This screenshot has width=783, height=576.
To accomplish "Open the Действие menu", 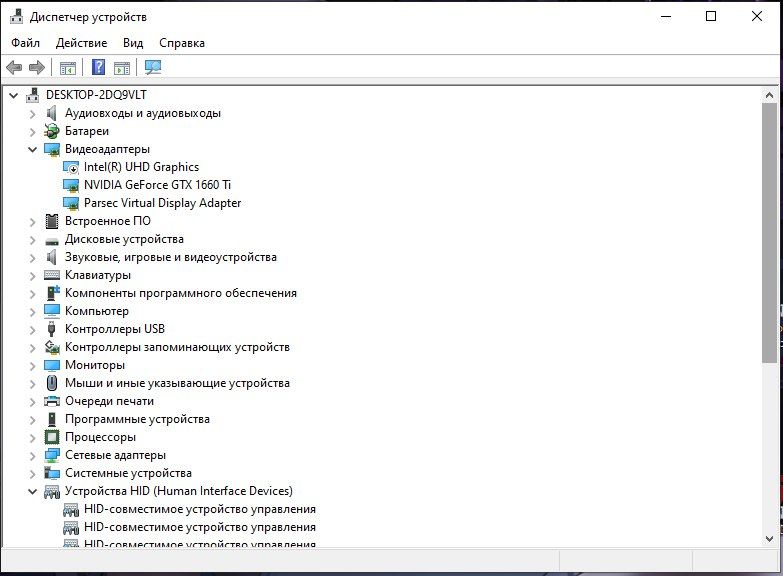I will coord(81,43).
